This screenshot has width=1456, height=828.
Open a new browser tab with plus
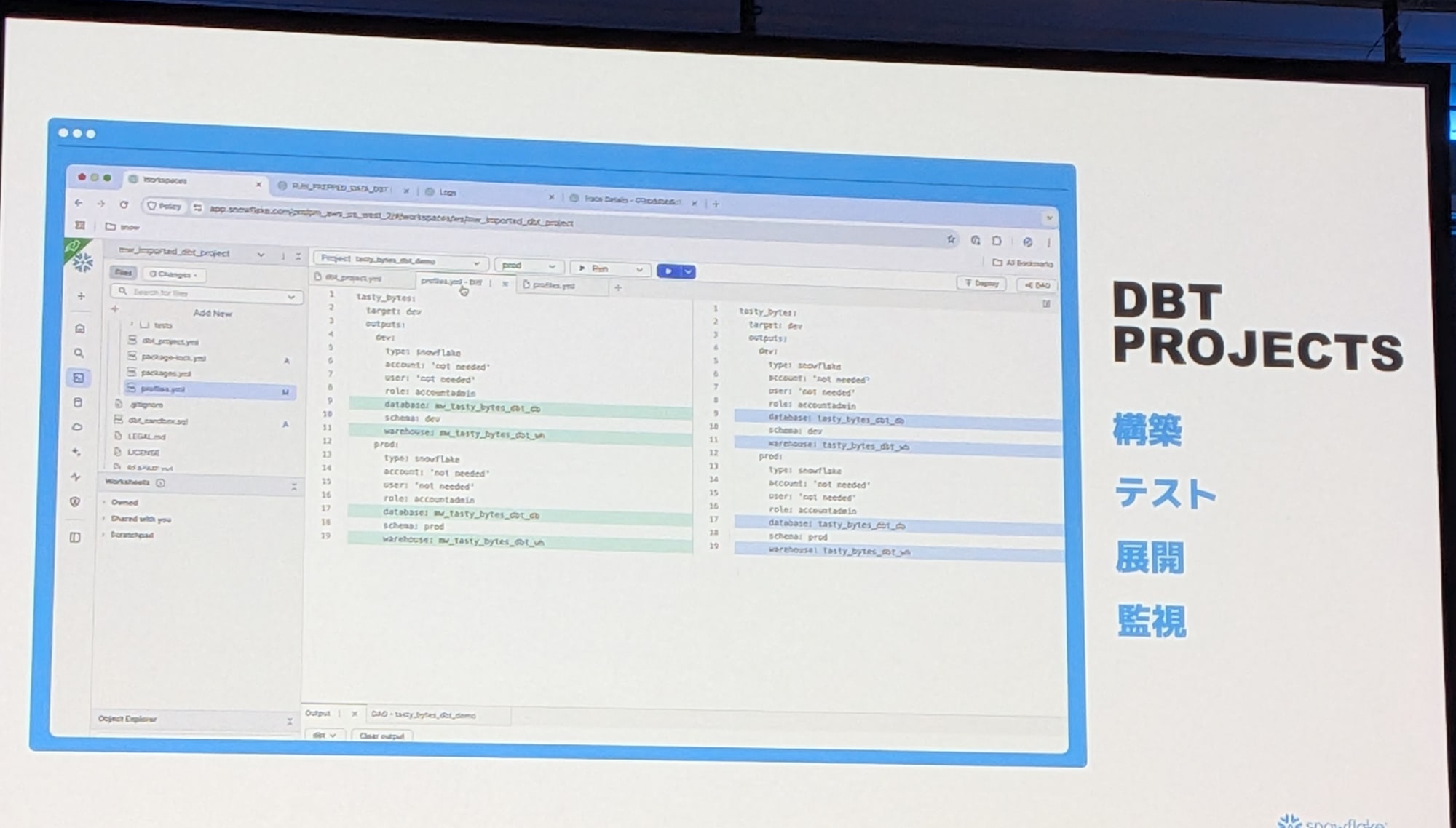tap(716, 204)
